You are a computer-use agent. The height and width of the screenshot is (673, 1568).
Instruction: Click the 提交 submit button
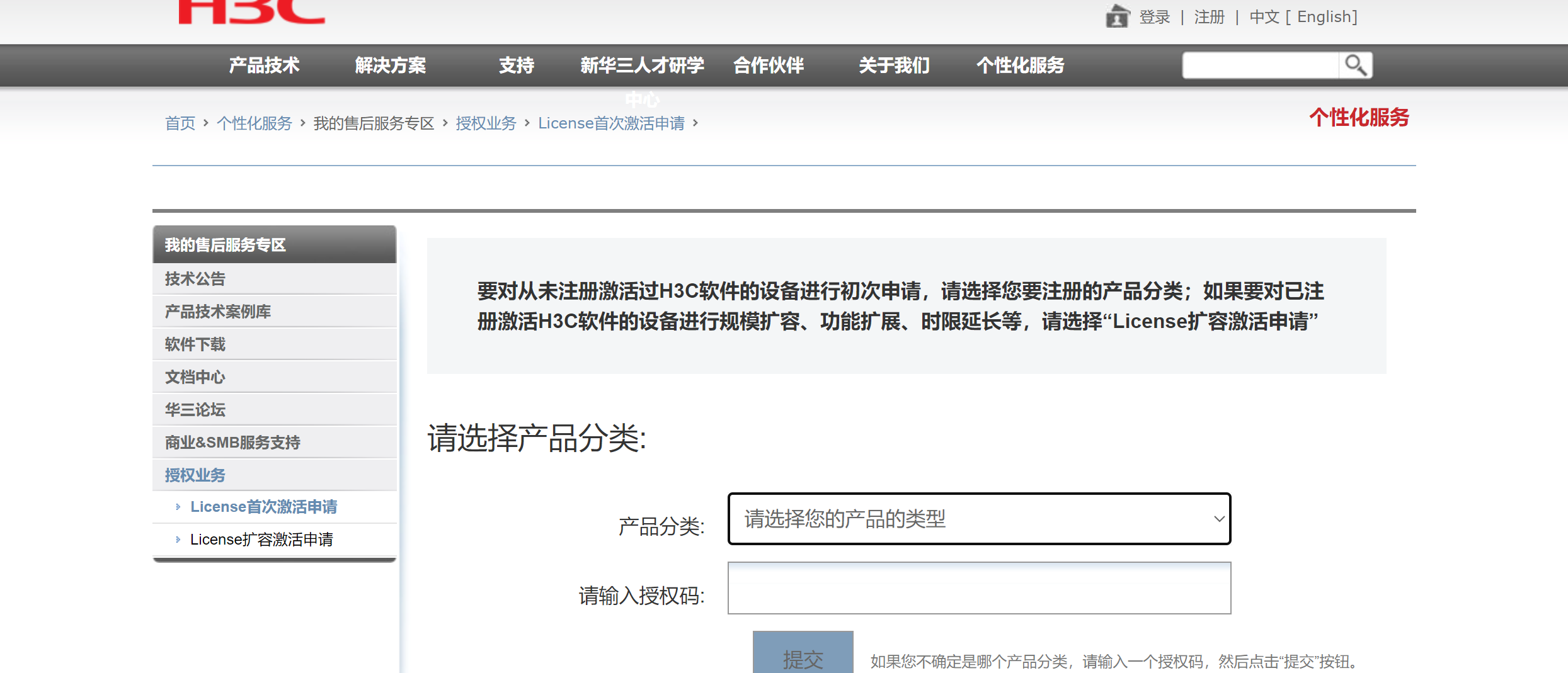pos(803,653)
